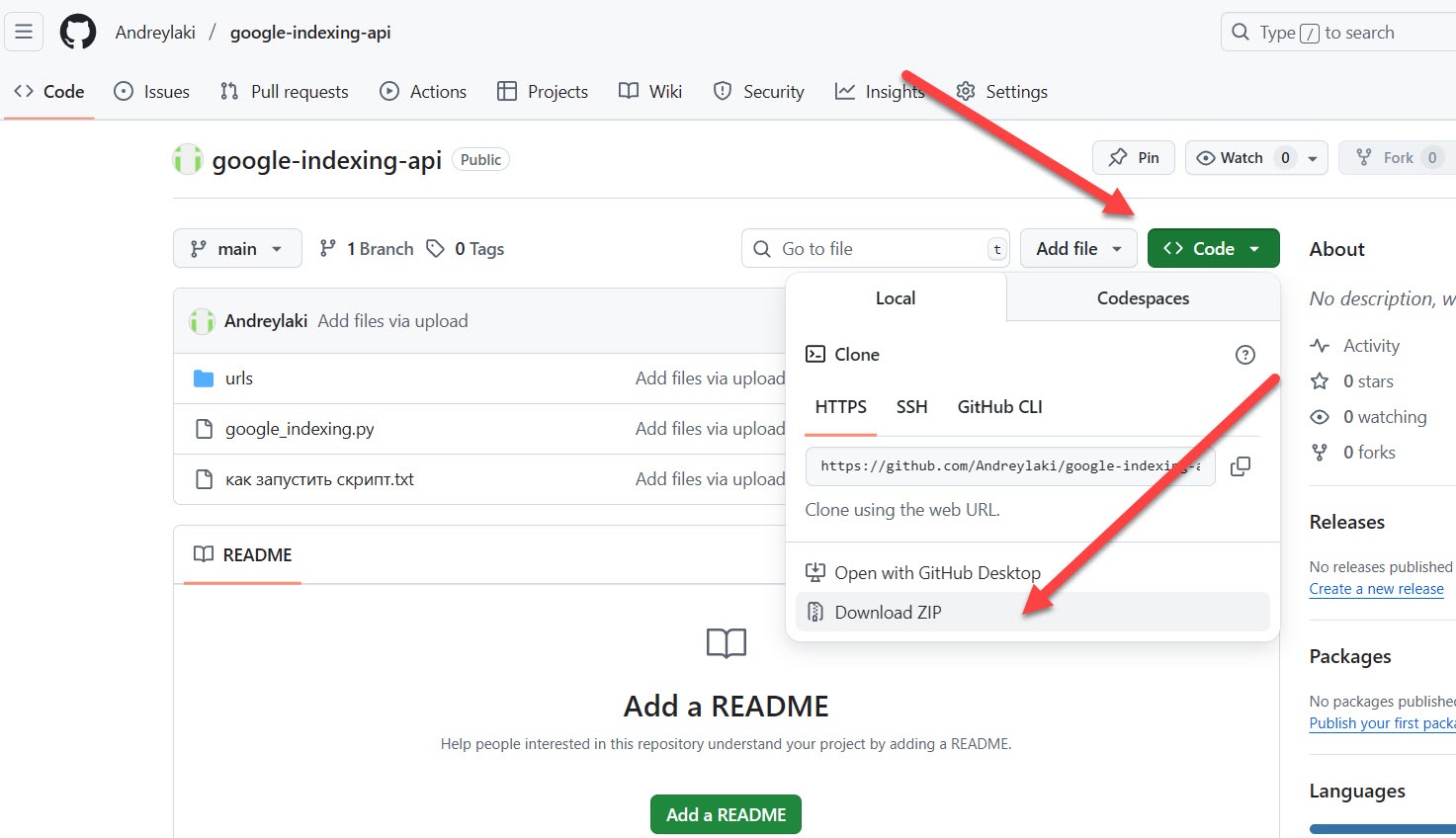1456x838 pixels.
Task: Click google-indexing-api in breadcrumb
Action: [x=310, y=33]
